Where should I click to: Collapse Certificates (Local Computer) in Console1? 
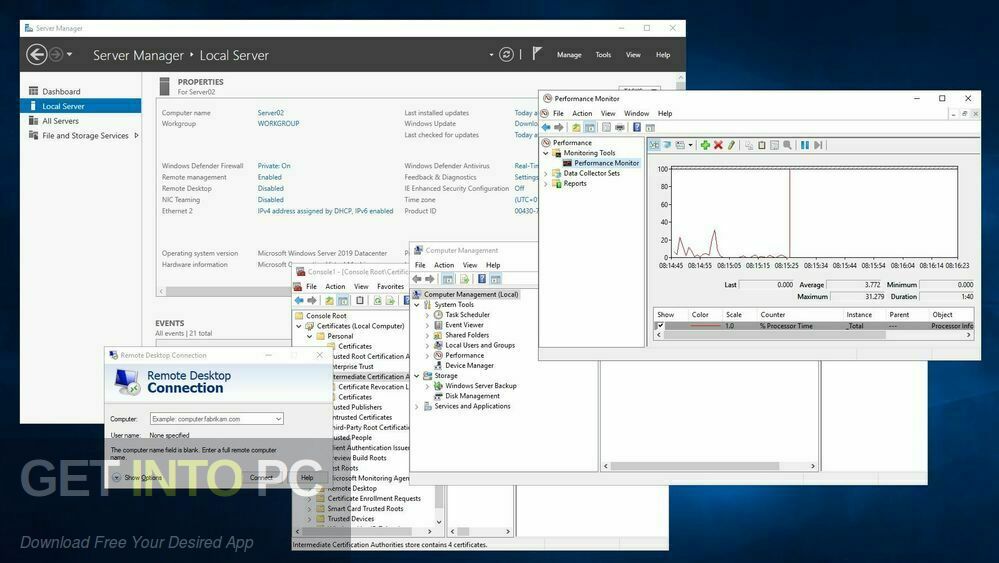coord(299,326)
